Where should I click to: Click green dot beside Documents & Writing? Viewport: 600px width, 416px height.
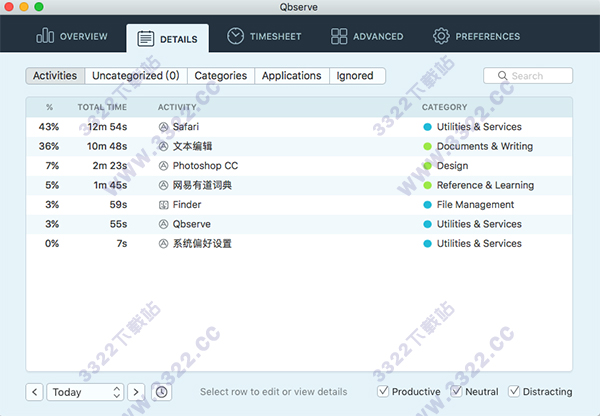click(427, 147)
